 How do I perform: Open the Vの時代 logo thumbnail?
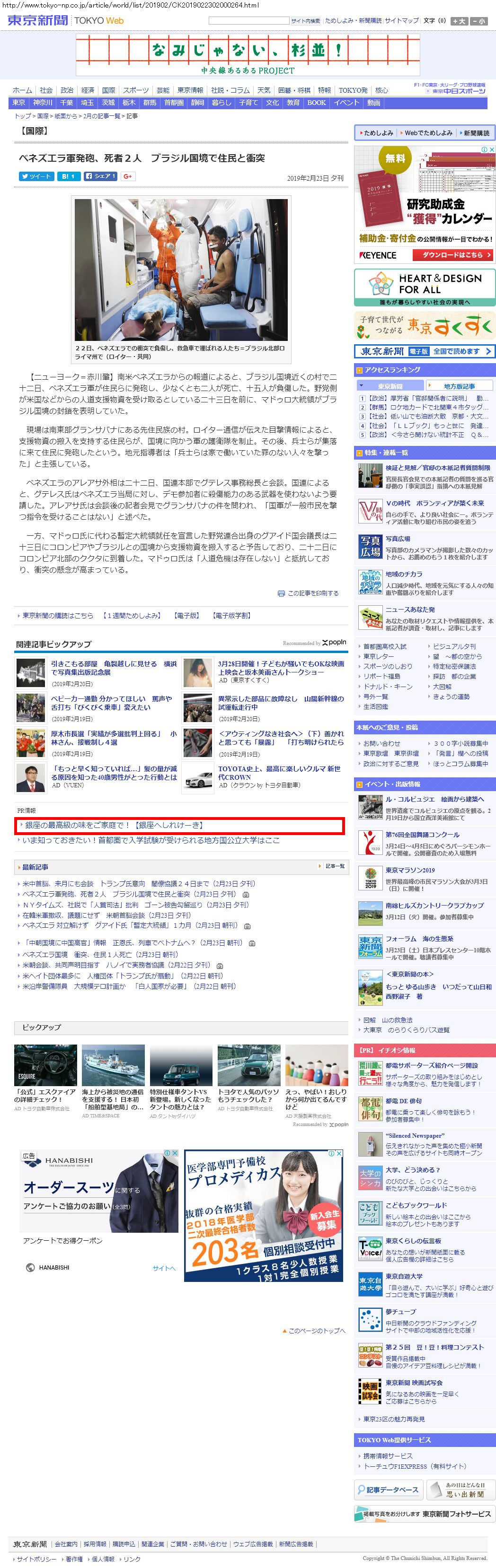tap(370, 511)
